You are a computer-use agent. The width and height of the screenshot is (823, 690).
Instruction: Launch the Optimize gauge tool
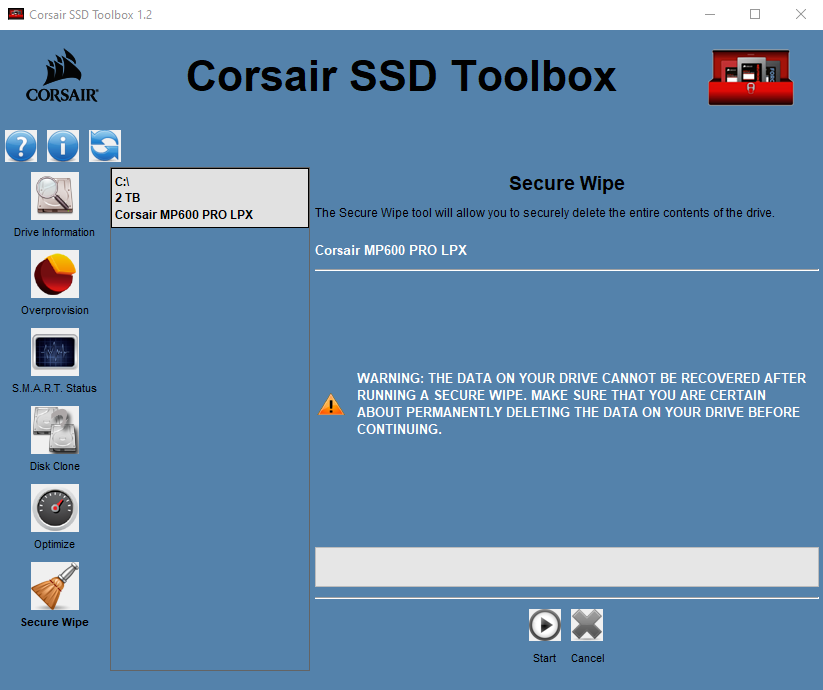[x=55, y=508]
